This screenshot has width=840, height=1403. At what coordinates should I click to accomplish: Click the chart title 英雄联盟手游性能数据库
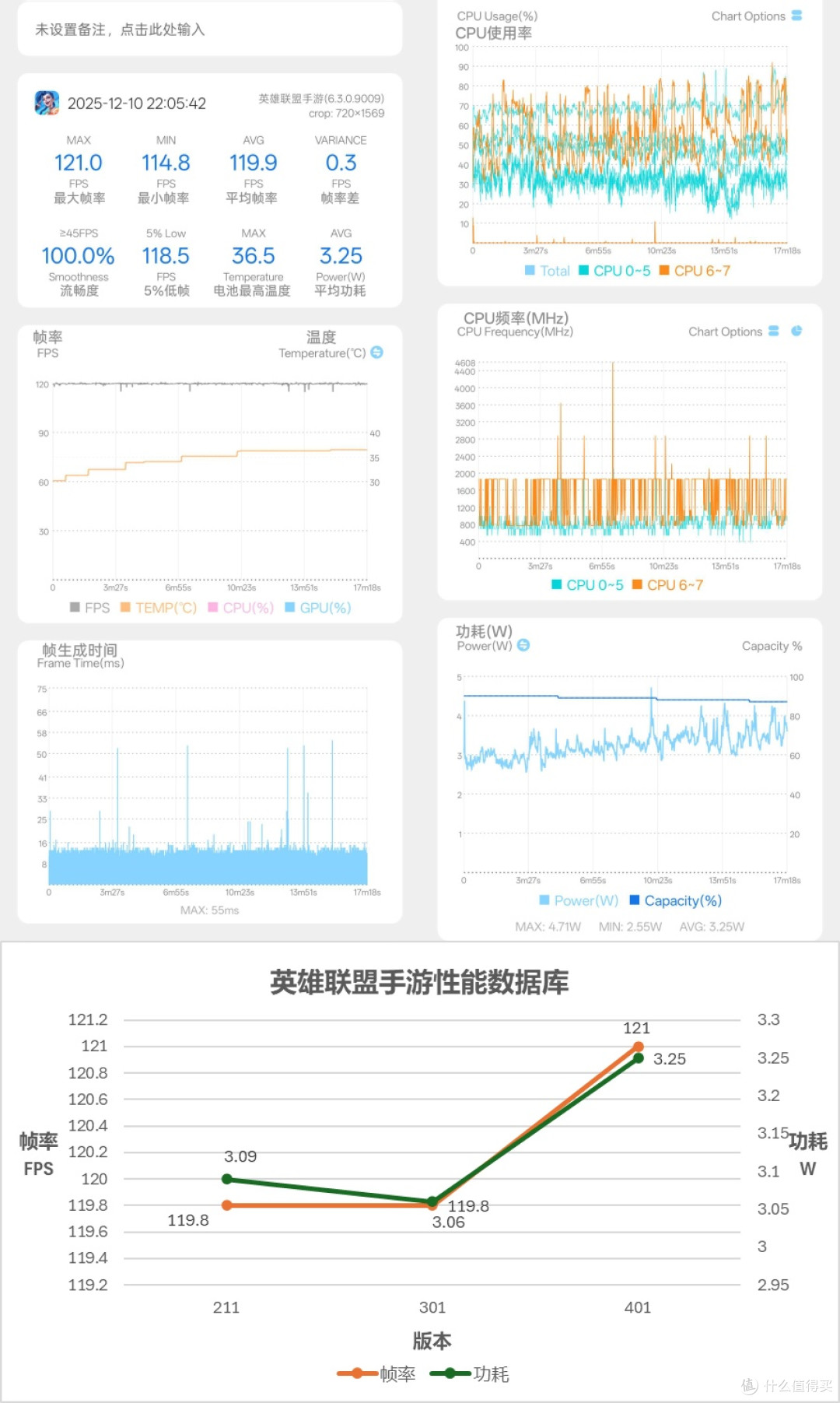click(x=419, y=982)
